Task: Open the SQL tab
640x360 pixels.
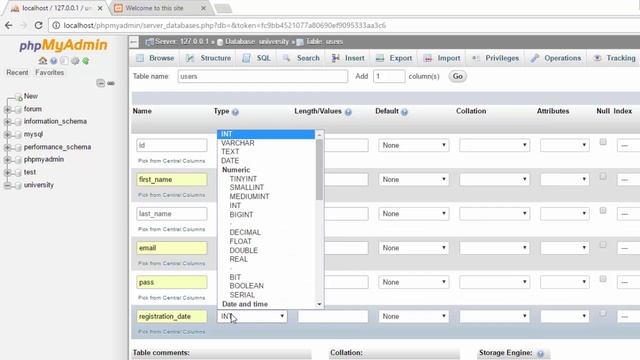Action: pyautogui.click(x=256, y=58)
